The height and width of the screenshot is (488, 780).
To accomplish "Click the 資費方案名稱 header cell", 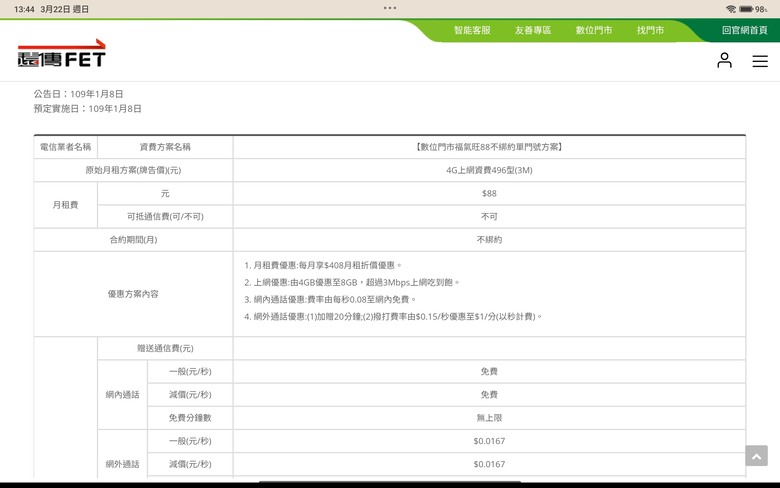I will [x=165, y=147].
